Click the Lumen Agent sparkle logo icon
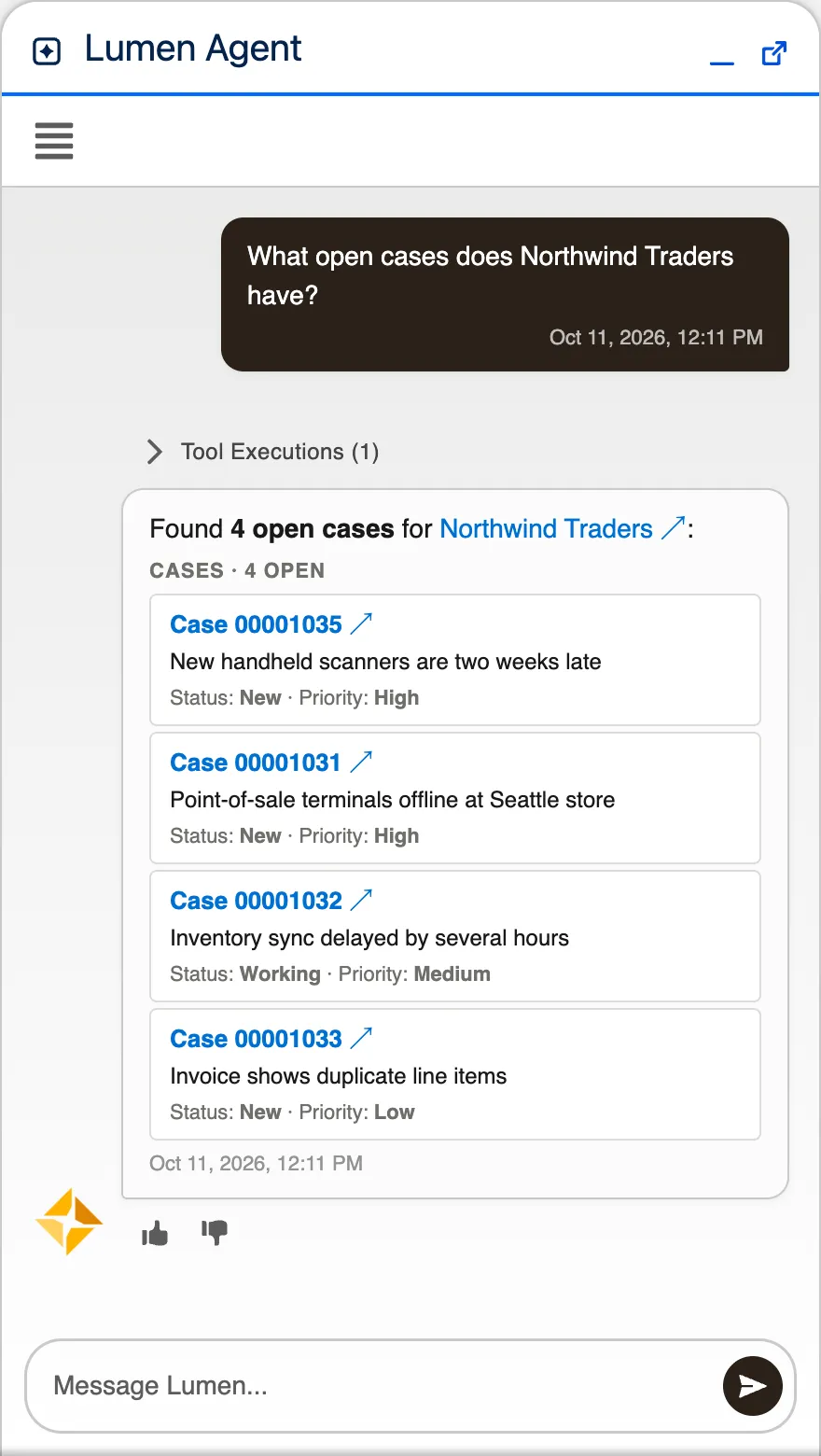 pyautogui.click(x=47, y=51)
